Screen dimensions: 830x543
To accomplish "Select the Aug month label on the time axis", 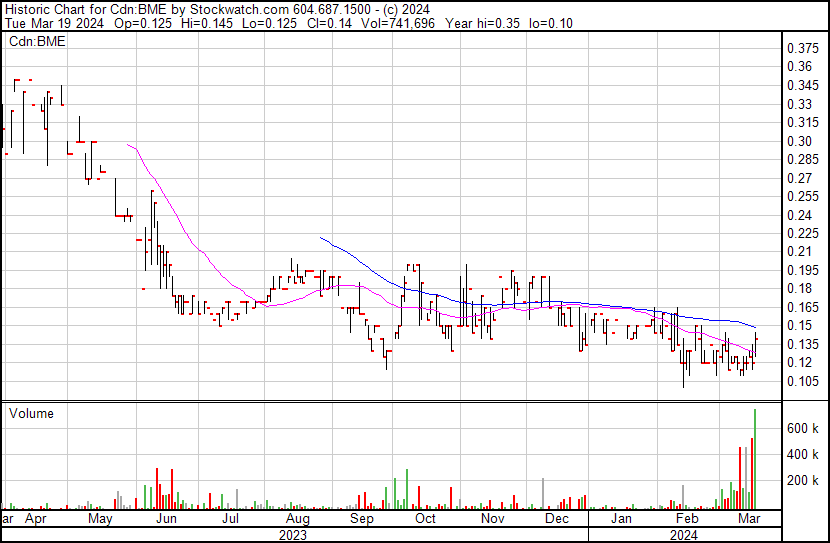I will click(296, 519).
